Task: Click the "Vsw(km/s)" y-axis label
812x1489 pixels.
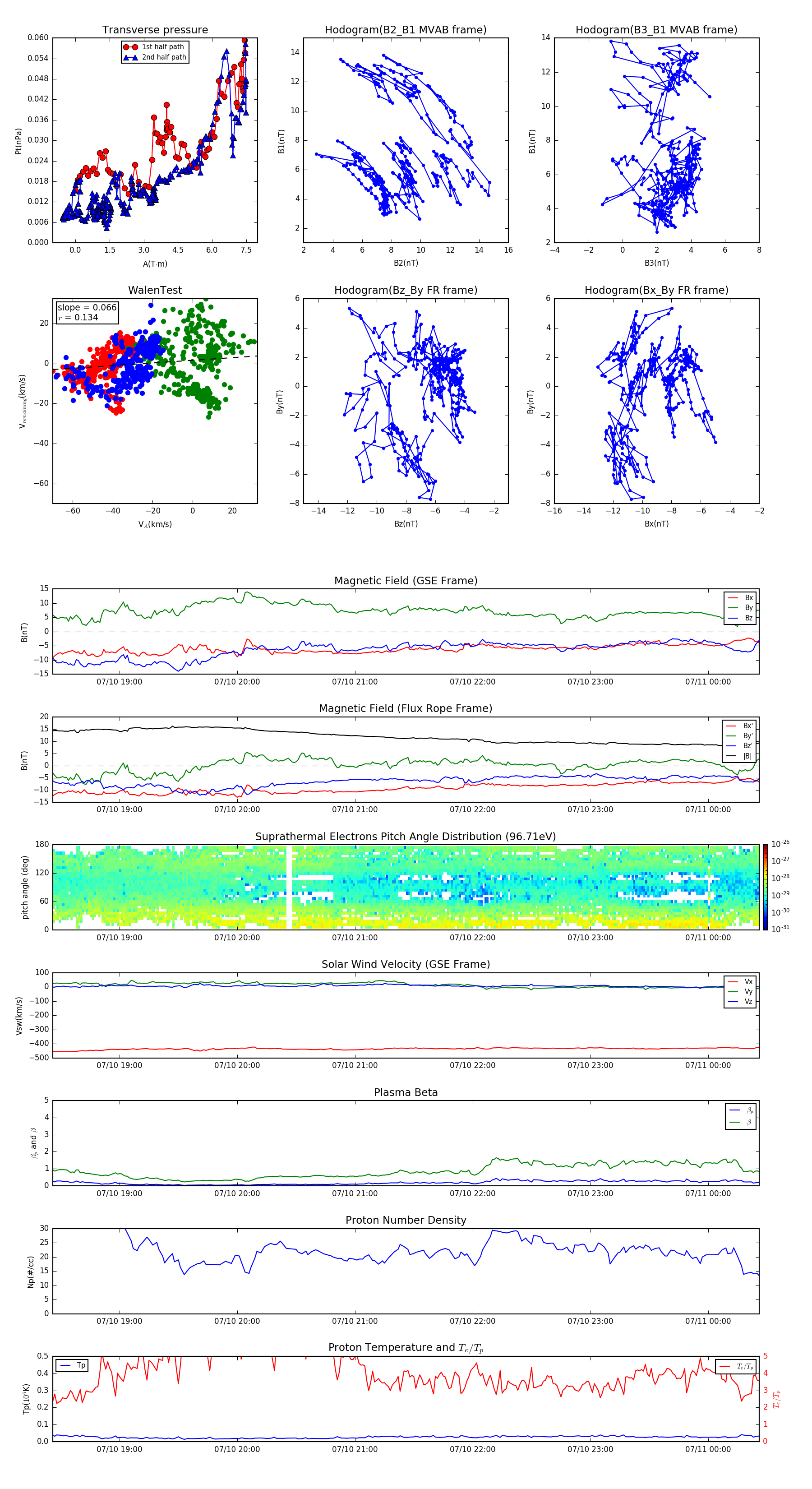Action: coord(18,1016)
